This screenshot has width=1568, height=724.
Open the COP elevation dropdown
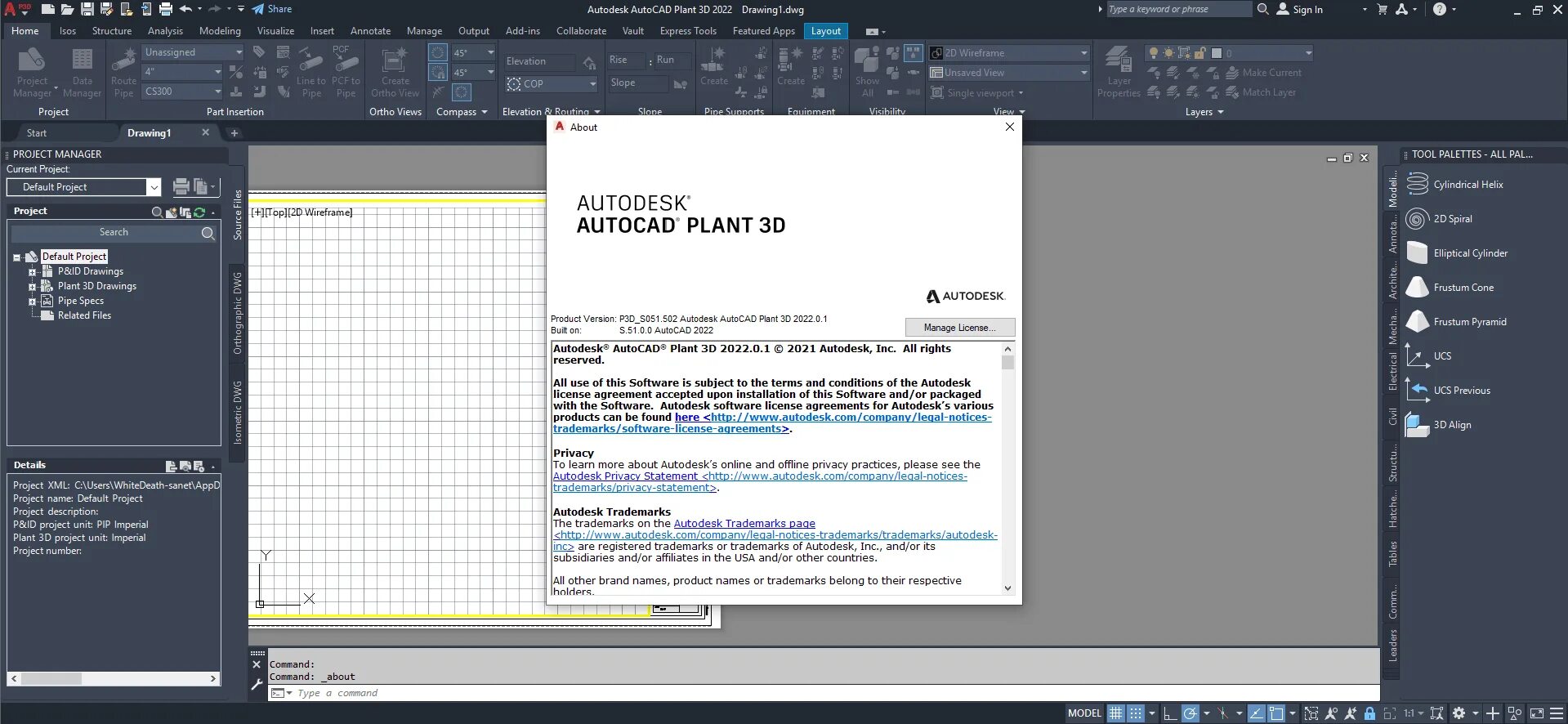pyautogui.click(x=552, y=84)
